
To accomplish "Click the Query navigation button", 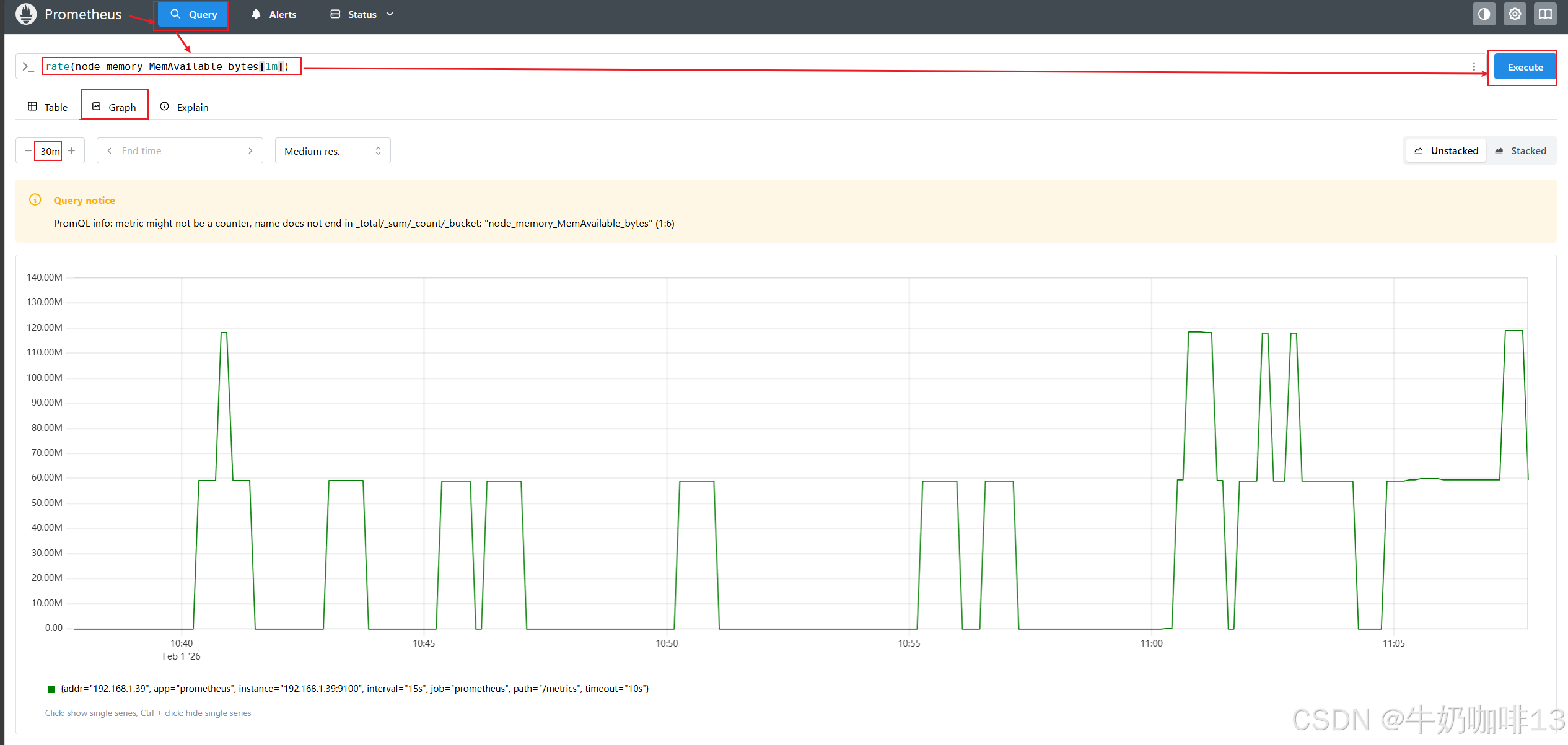I will 193,14.
